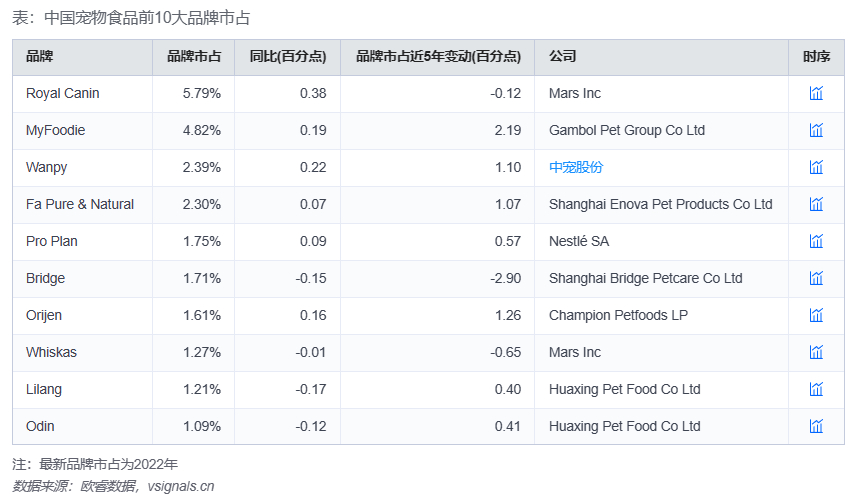Screen dimensions: 856x504
Task: View the Whiskas time series chart
Action: [x=816, y=352]
